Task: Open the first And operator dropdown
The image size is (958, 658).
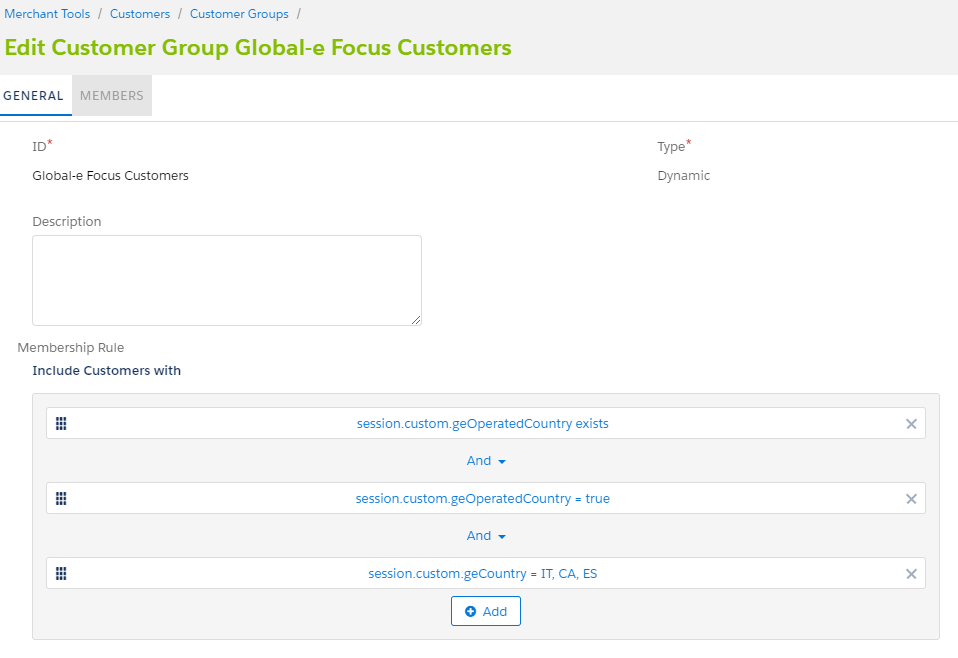Action: [x=486, y=461]
